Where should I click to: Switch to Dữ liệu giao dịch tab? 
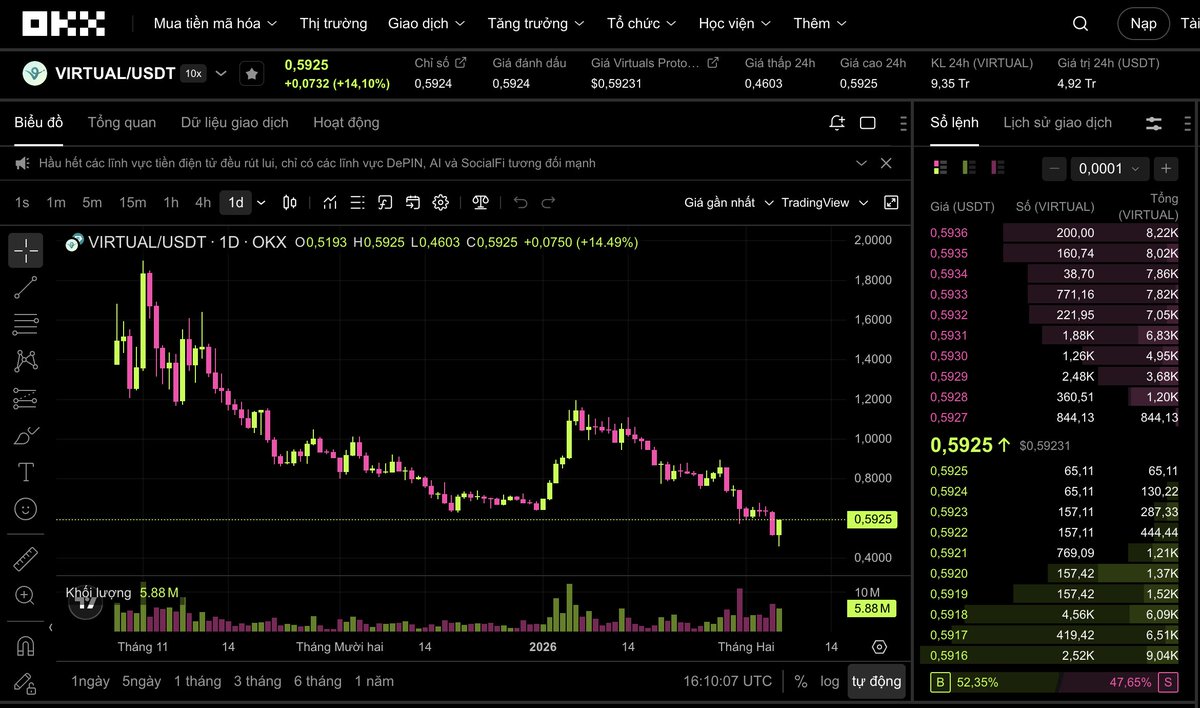click(x=235, y=123)
